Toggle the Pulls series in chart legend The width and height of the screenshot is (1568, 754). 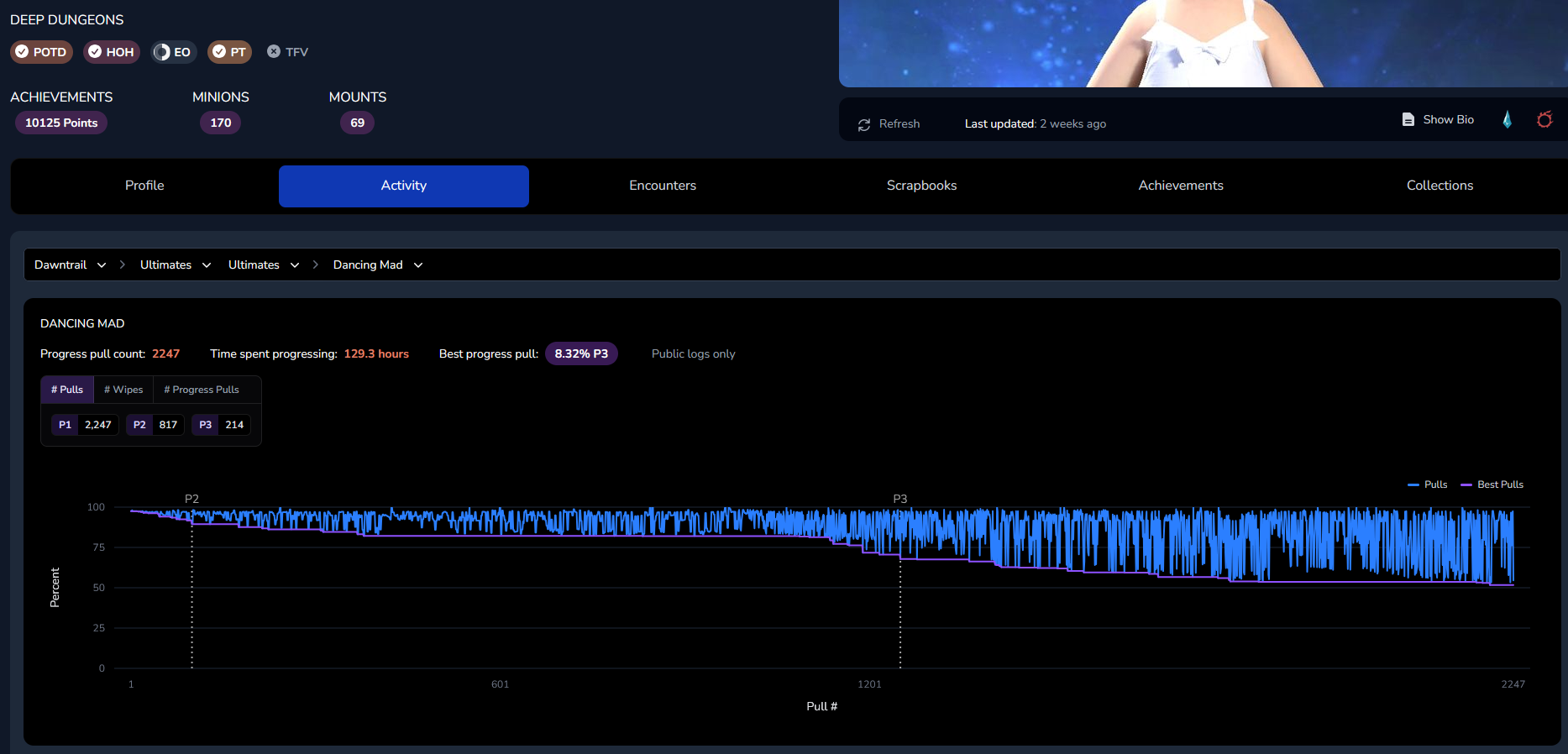pyautogui.click(x=1428, y=484)
